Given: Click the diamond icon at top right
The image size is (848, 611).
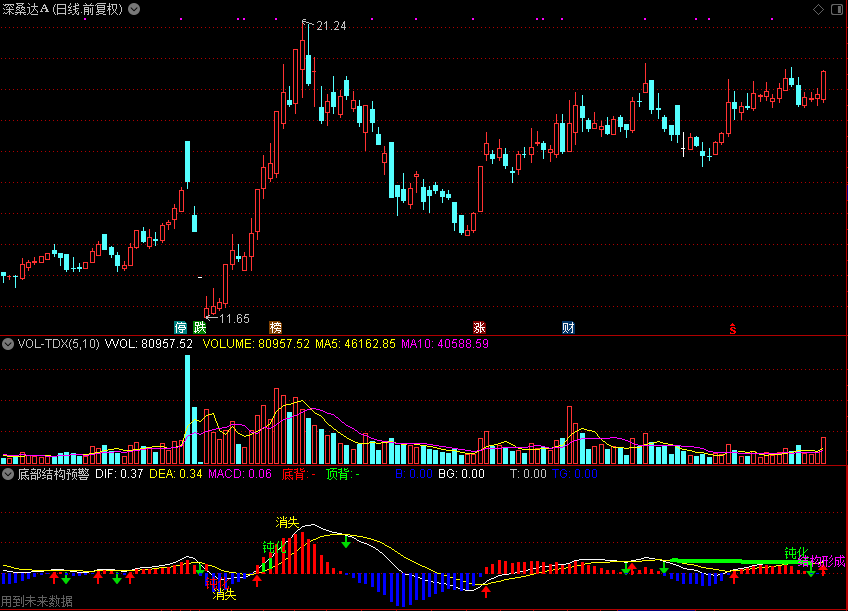Looking at the screenshot, I should click(817, 9).
